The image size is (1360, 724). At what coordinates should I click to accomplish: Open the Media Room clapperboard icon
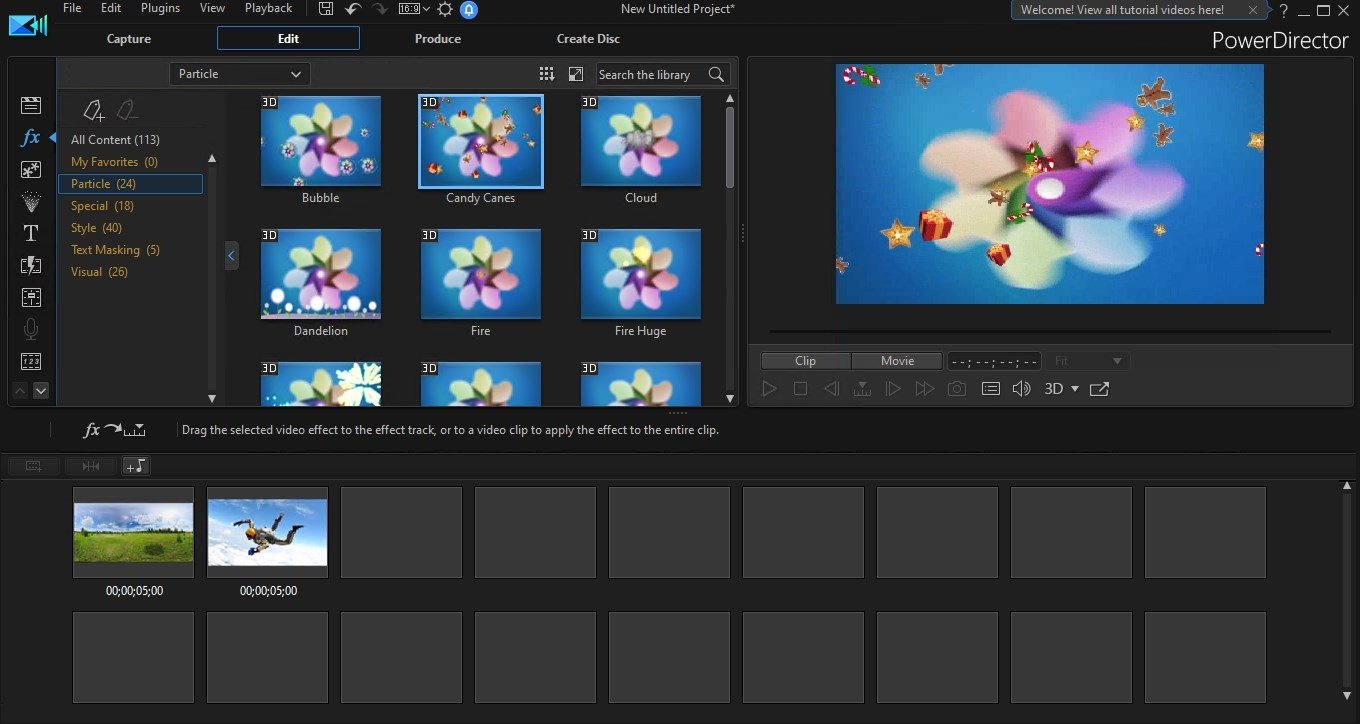click(31, 105)
